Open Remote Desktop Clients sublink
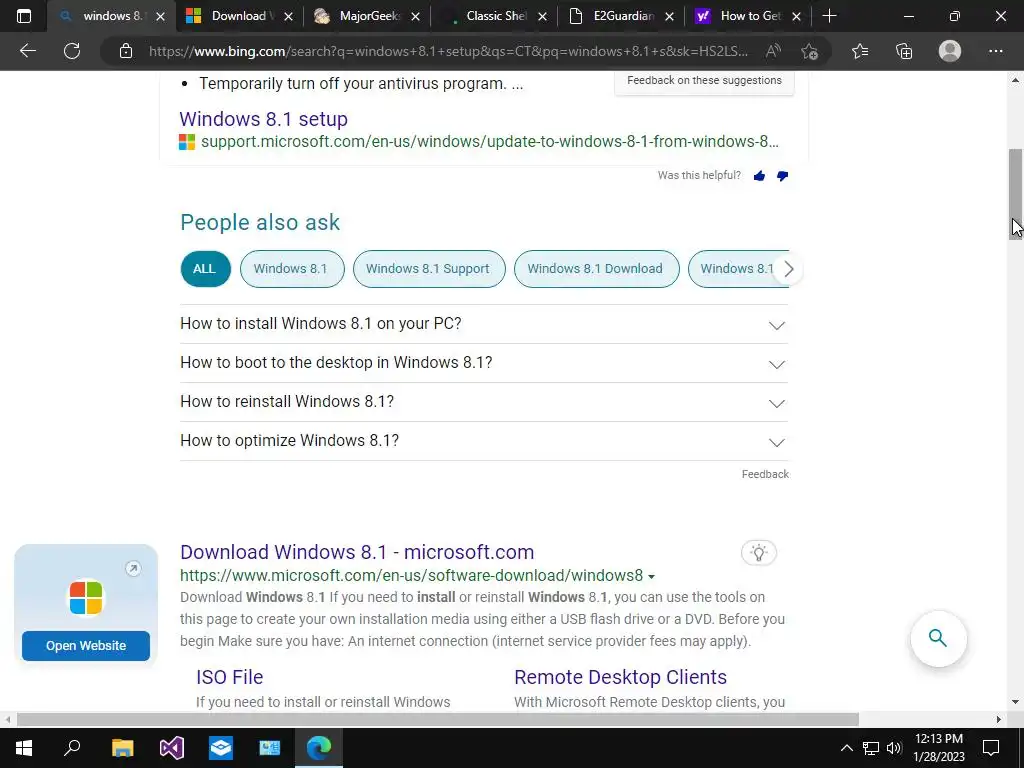This screenshot has width=1024, height=768. click(620, 677)
